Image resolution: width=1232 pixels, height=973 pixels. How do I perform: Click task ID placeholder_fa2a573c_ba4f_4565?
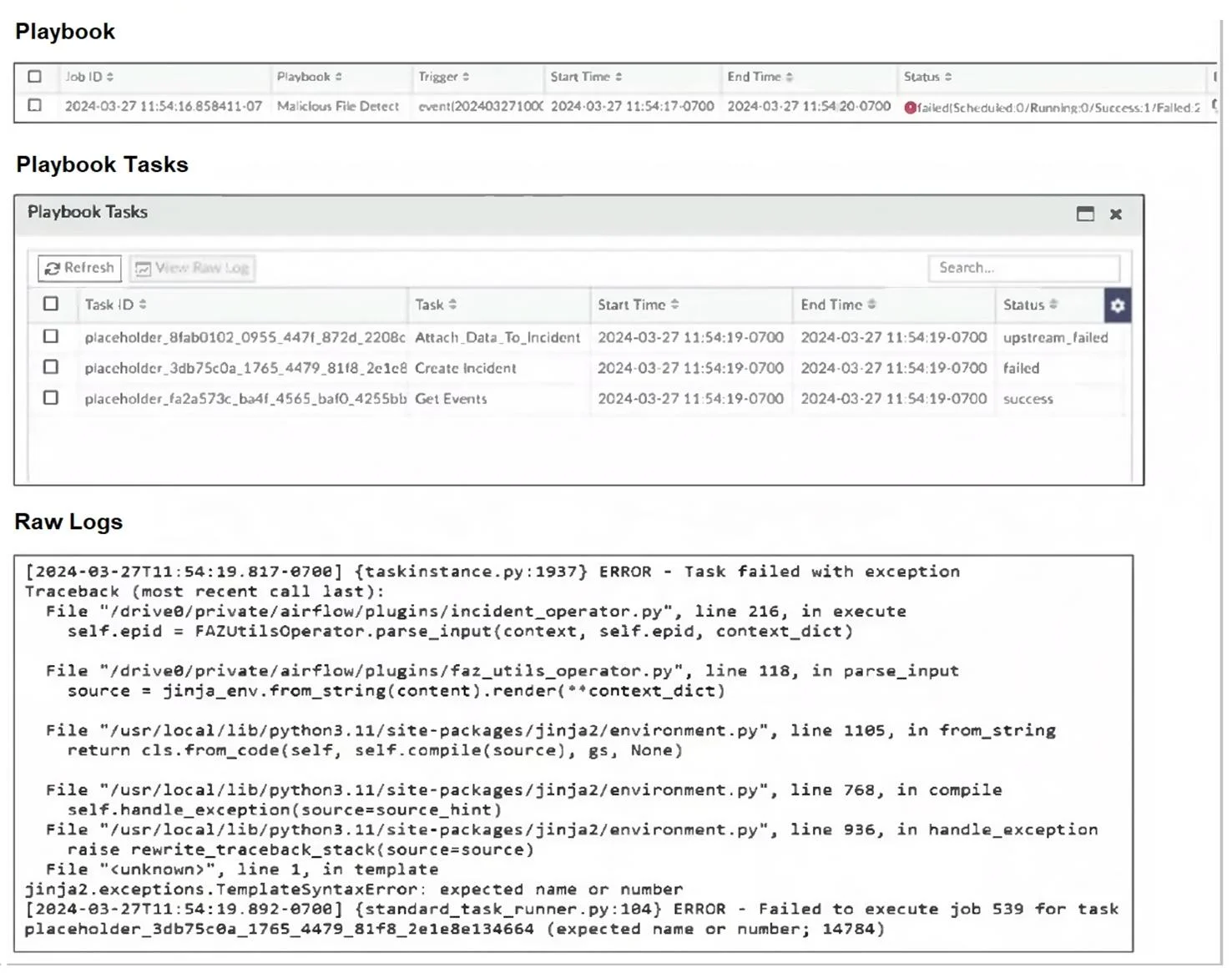click(245, 399)
